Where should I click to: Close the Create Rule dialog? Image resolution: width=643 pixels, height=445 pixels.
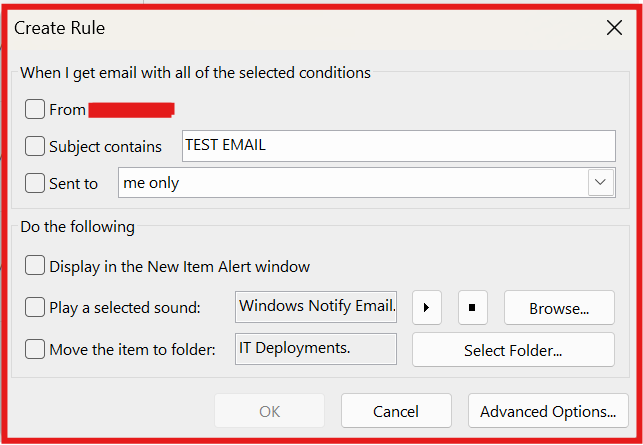point(614,28)
